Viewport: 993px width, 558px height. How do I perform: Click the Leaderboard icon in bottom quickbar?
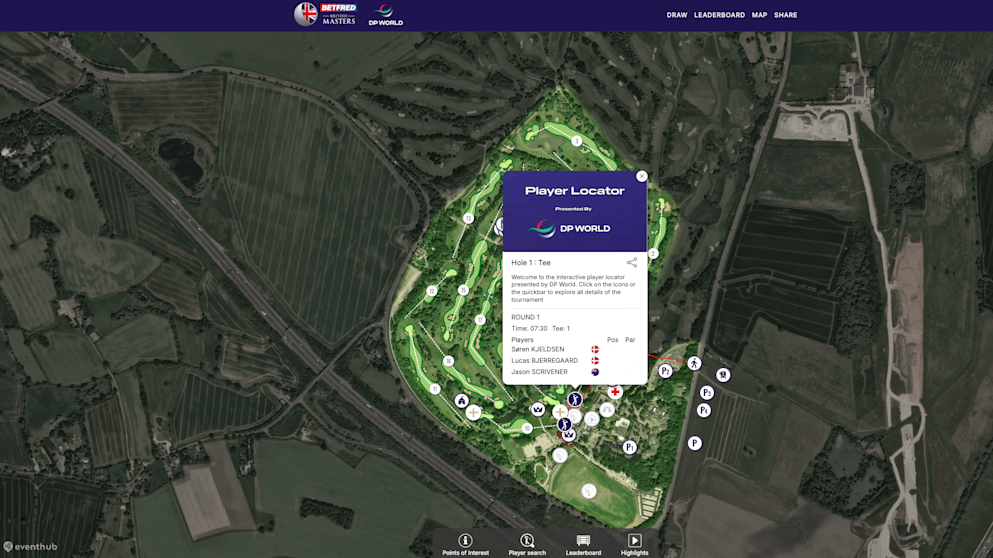point(583,541)
